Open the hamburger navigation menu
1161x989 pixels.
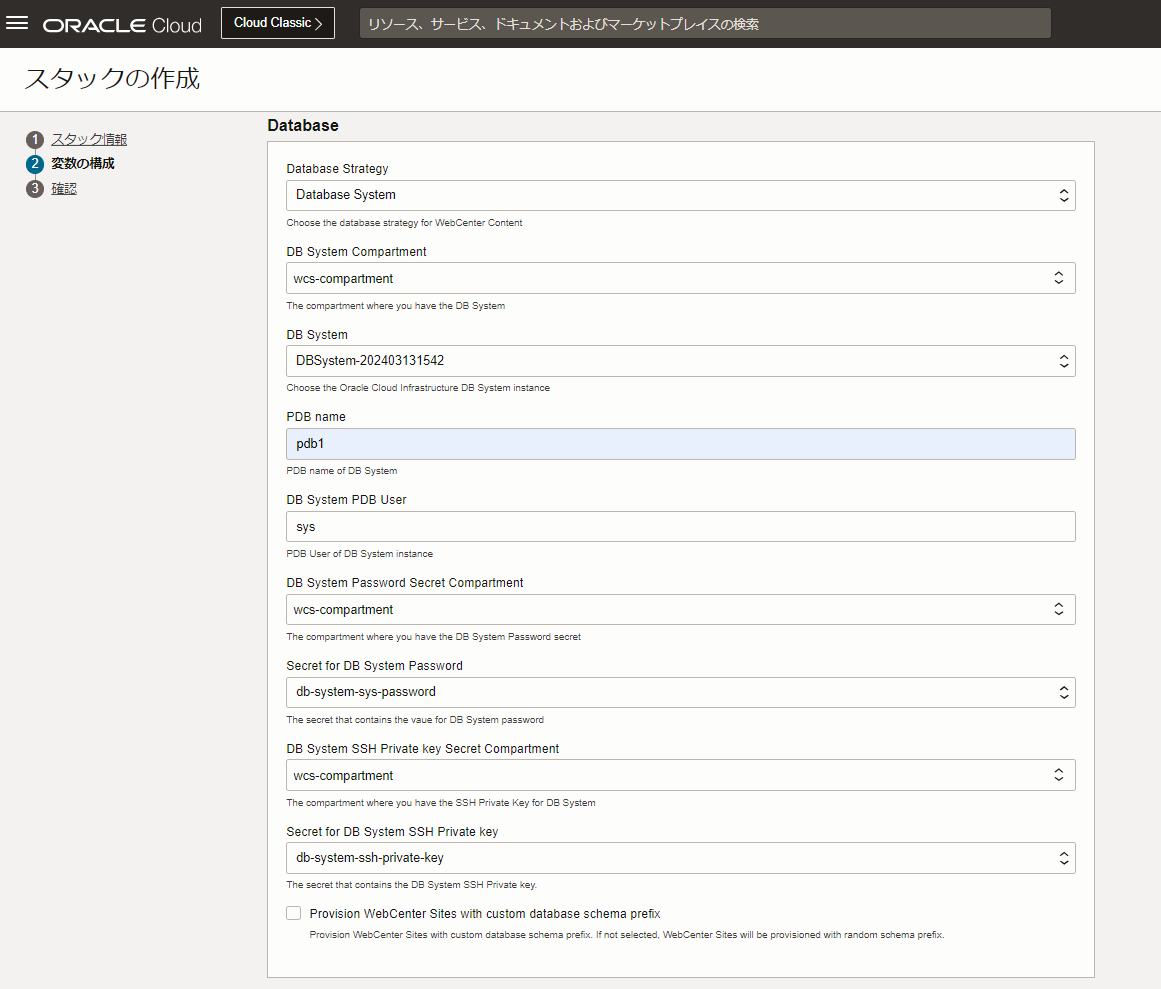[x=17, y=23]
